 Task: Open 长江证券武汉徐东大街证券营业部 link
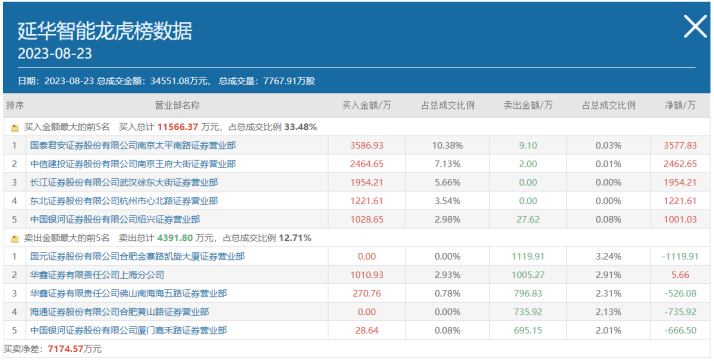(x=124, y=183)
